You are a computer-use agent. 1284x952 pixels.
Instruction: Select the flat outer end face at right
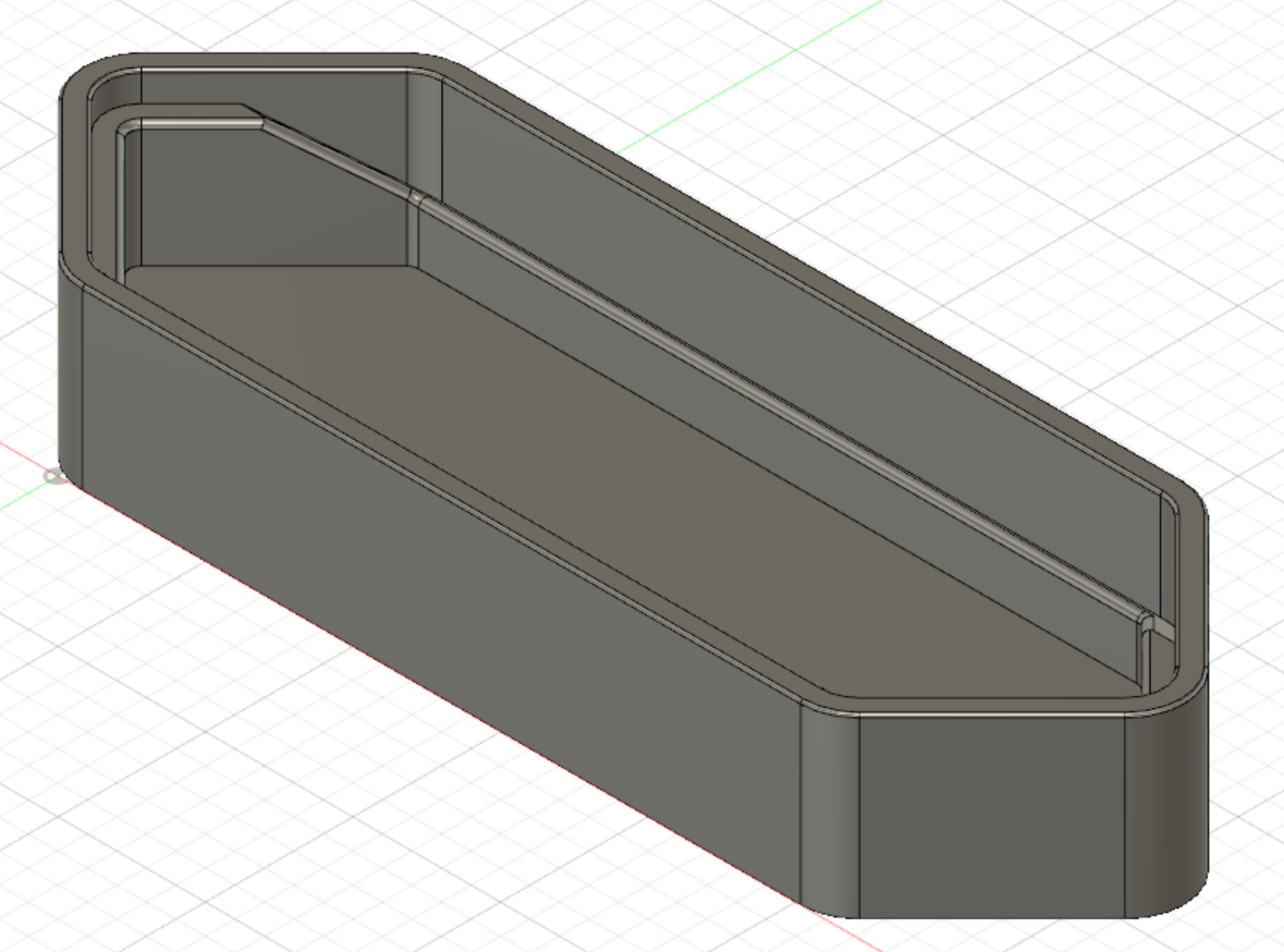(991, 816)
